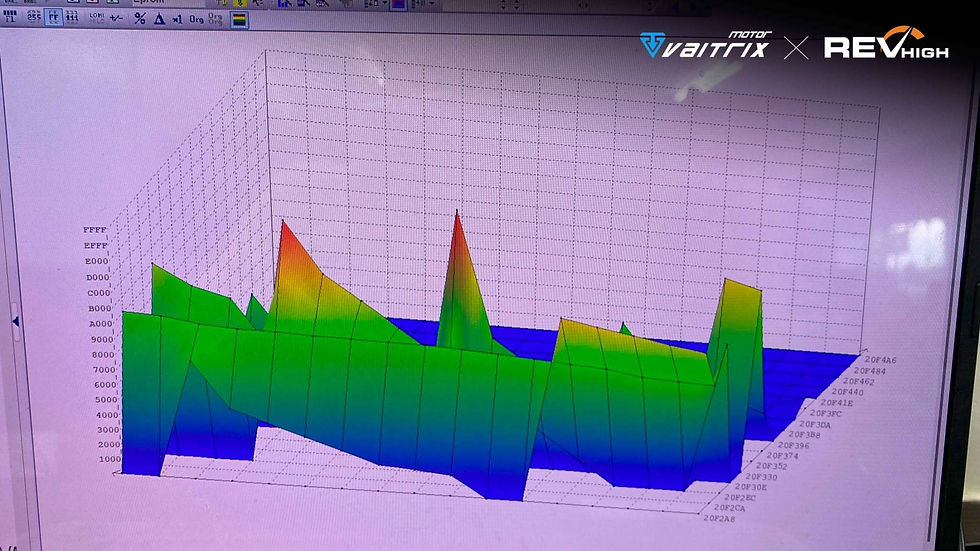The width and height of the screenshot is (980, 551).
Task: Click the 20F4A6 address label
Action: click(881, 360)
